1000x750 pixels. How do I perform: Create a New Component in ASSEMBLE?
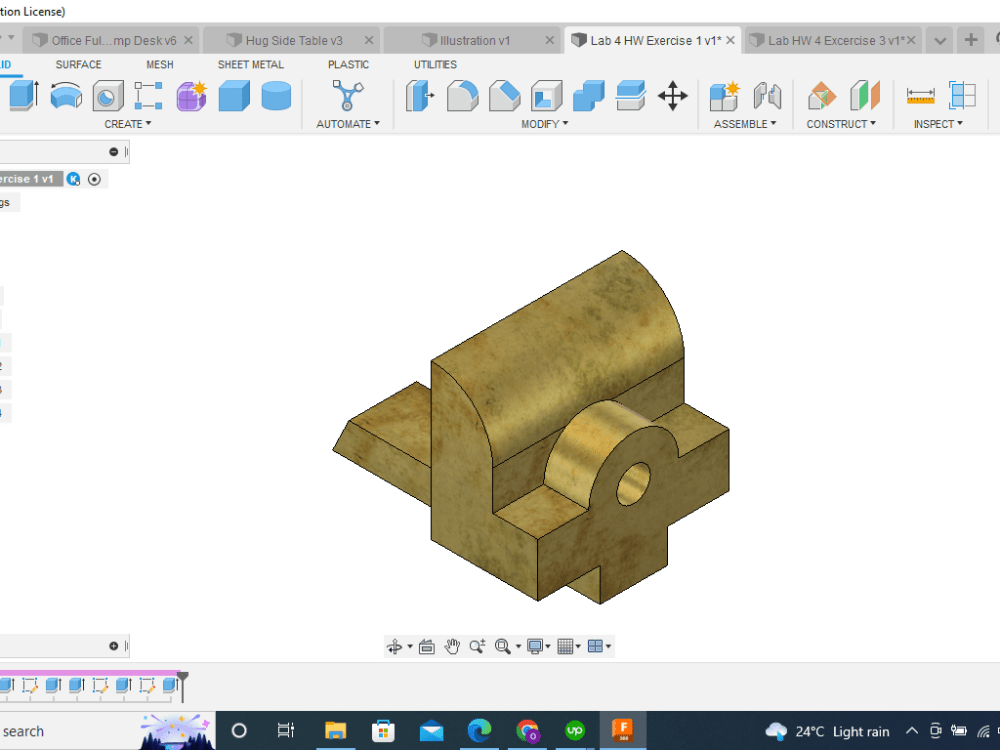pyautogui.click(x=724, y=96)
